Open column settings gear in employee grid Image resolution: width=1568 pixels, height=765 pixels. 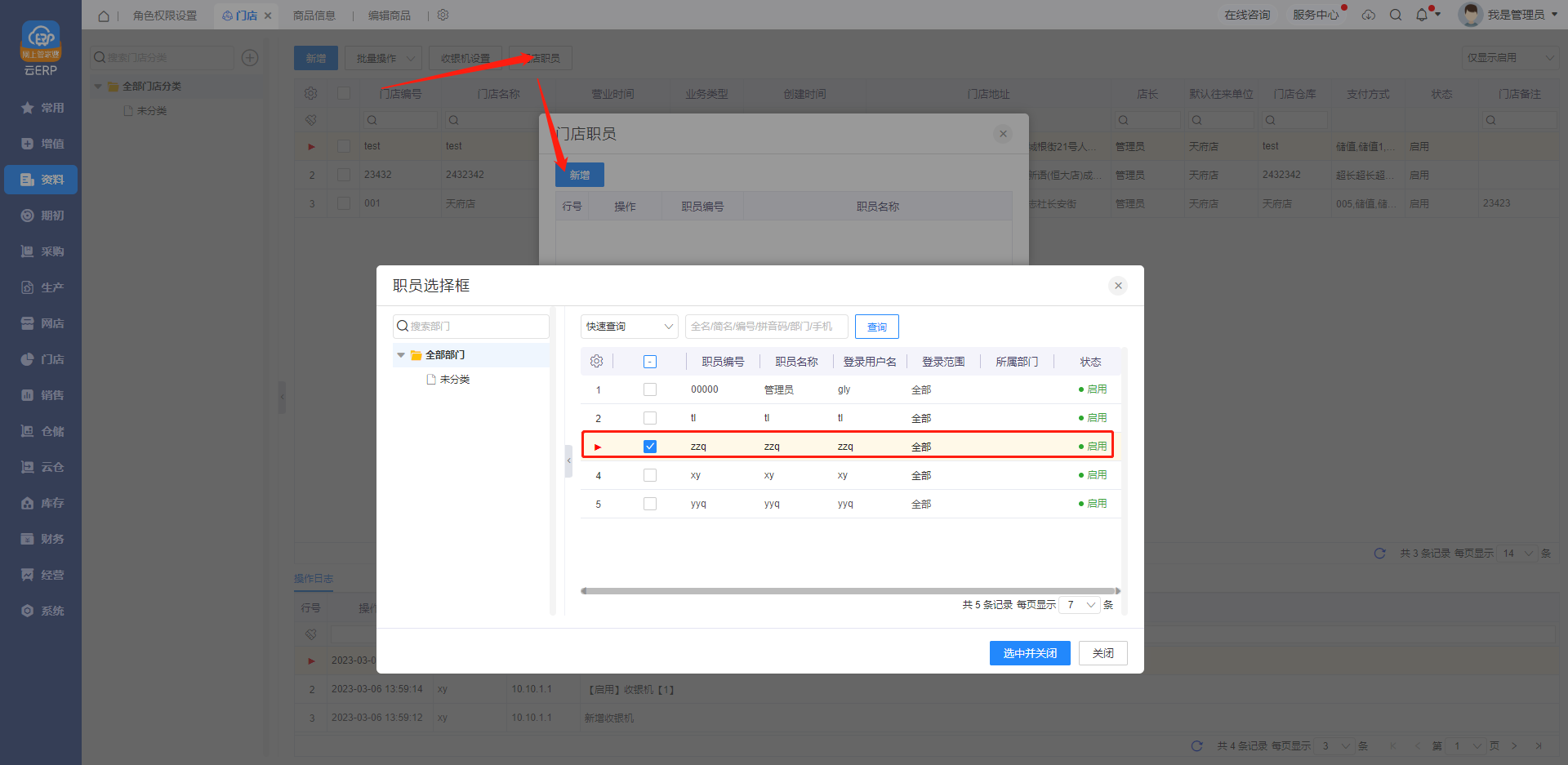click(597, 361)
